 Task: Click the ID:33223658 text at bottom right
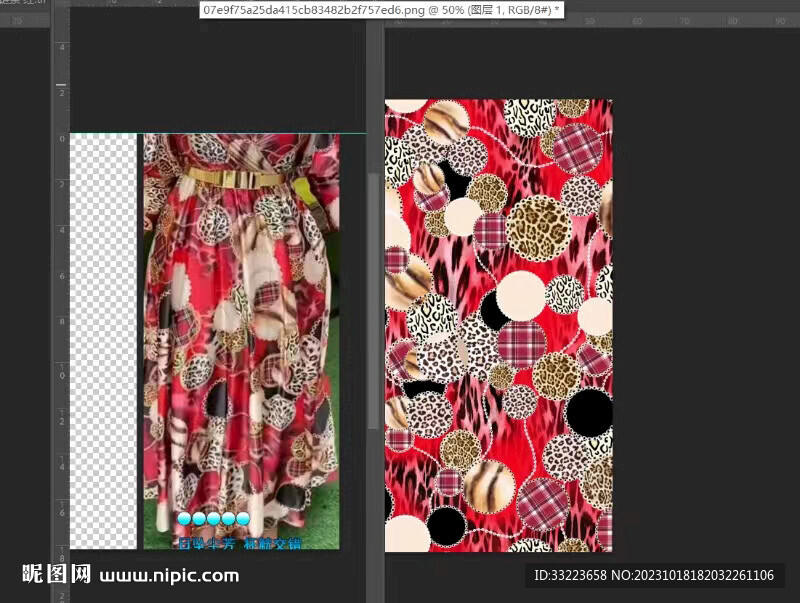click(653, 575)
